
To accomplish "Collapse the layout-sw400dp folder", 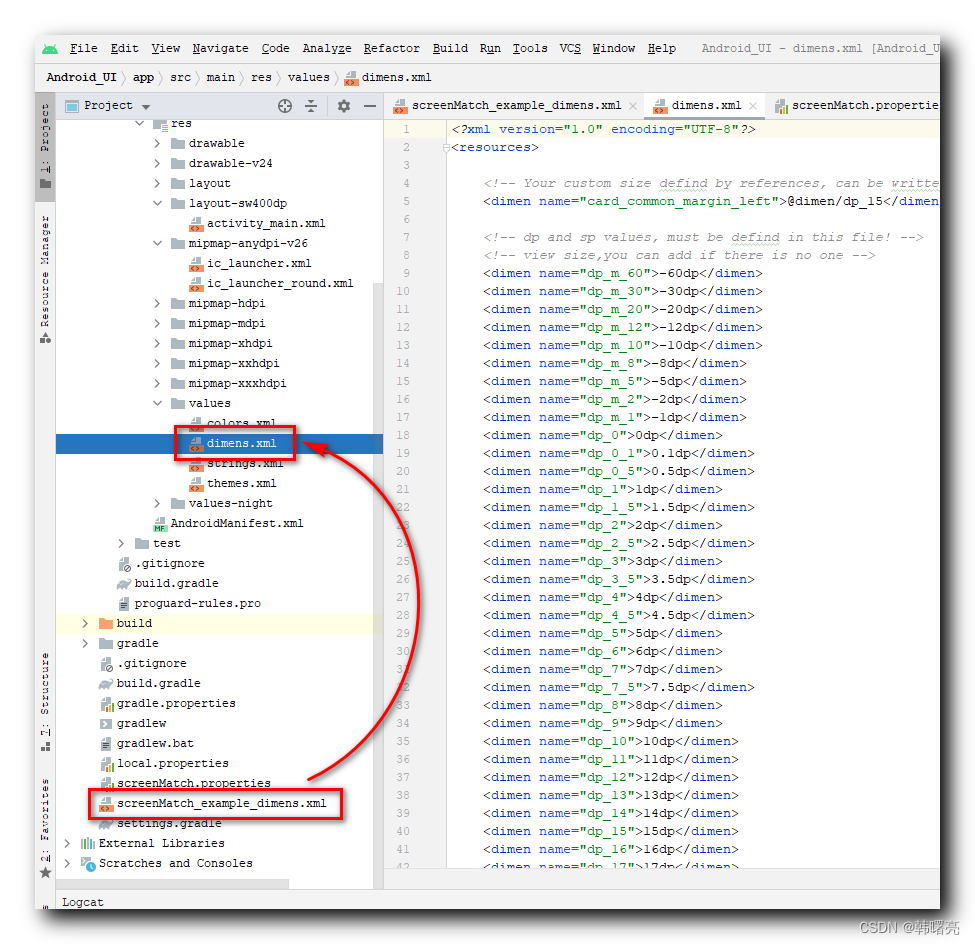I will pos(158,202).
